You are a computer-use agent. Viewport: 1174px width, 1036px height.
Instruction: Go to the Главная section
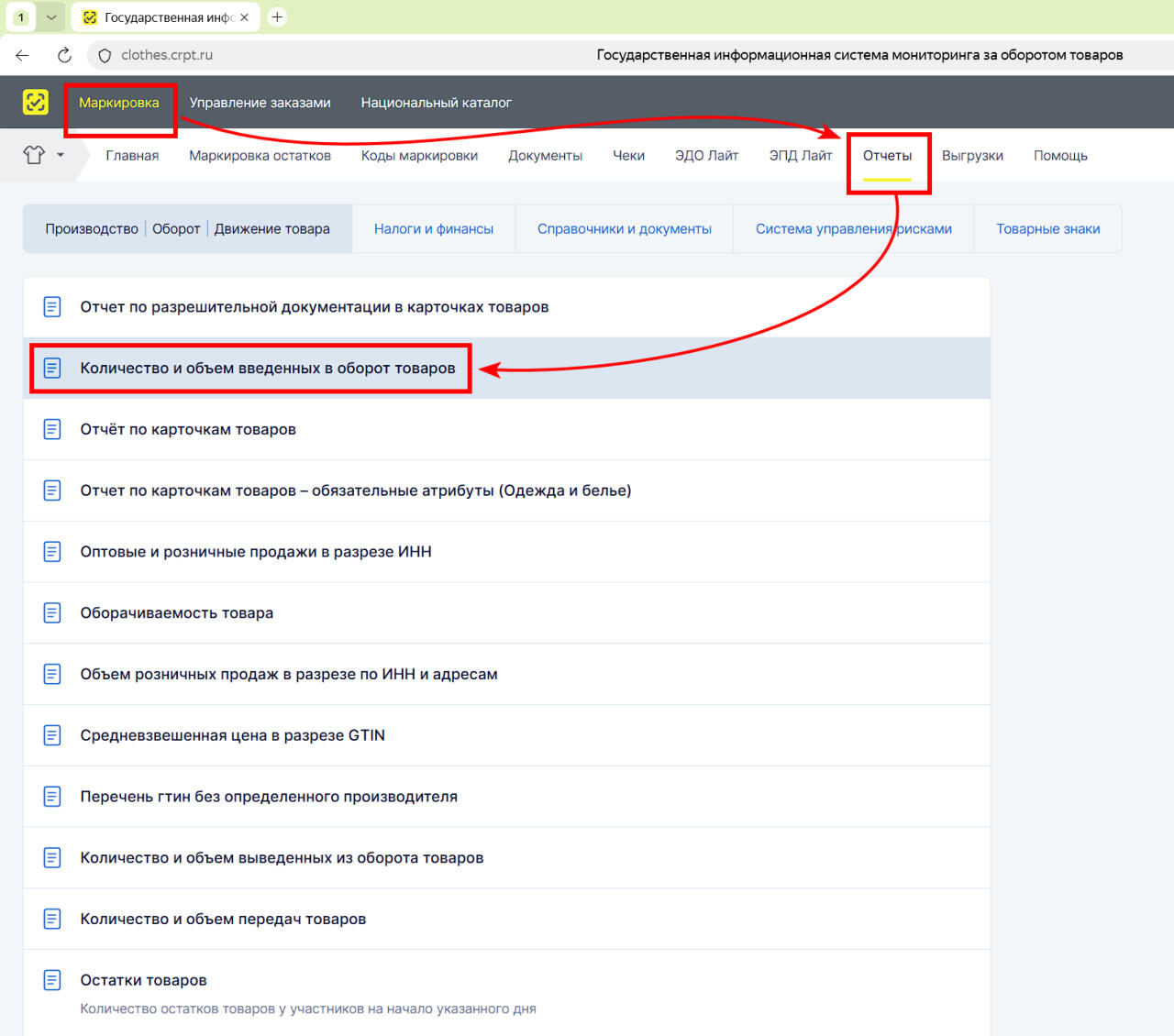click(132, 156)
